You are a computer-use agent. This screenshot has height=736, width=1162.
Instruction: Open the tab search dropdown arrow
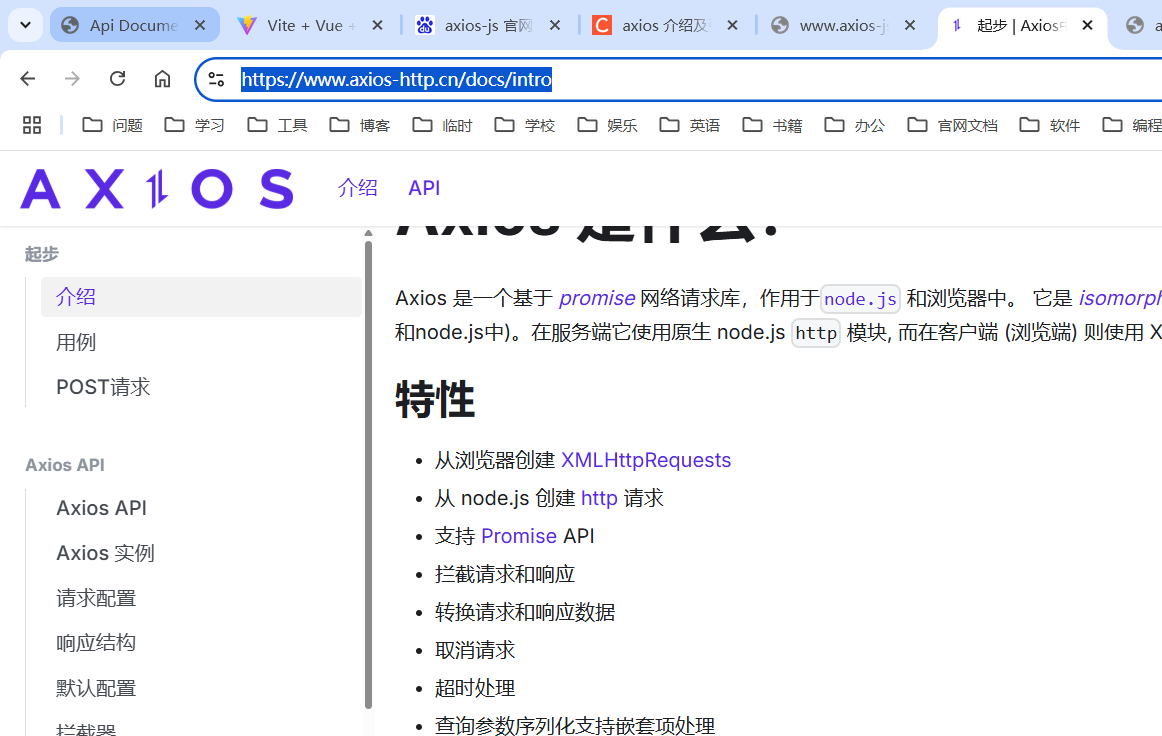[25, 25]
